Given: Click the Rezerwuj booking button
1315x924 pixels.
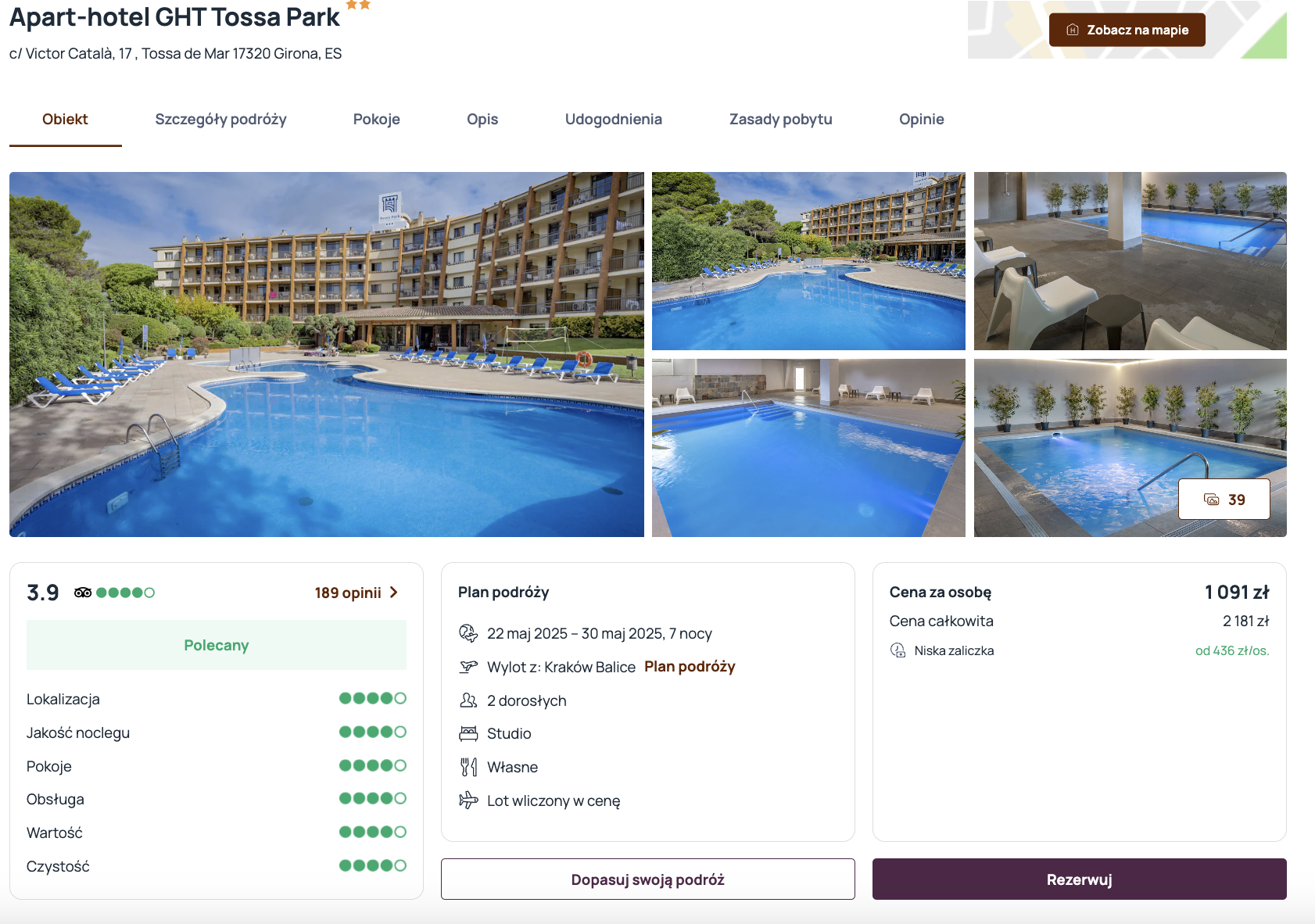Looking at the screenshot, I should 1080,879.
